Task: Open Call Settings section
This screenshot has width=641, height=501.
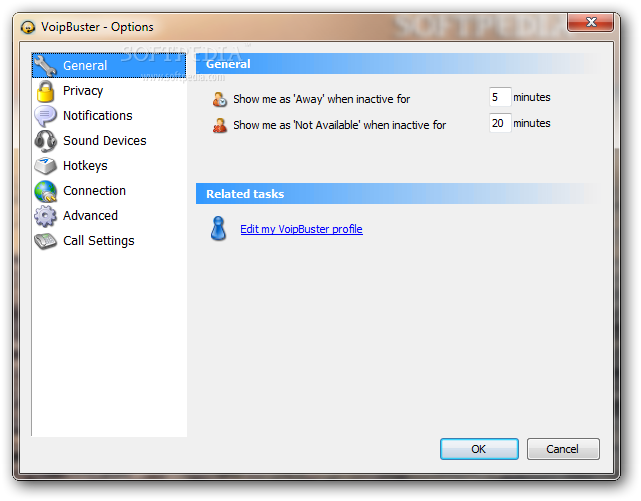Action: pos(99,241)
